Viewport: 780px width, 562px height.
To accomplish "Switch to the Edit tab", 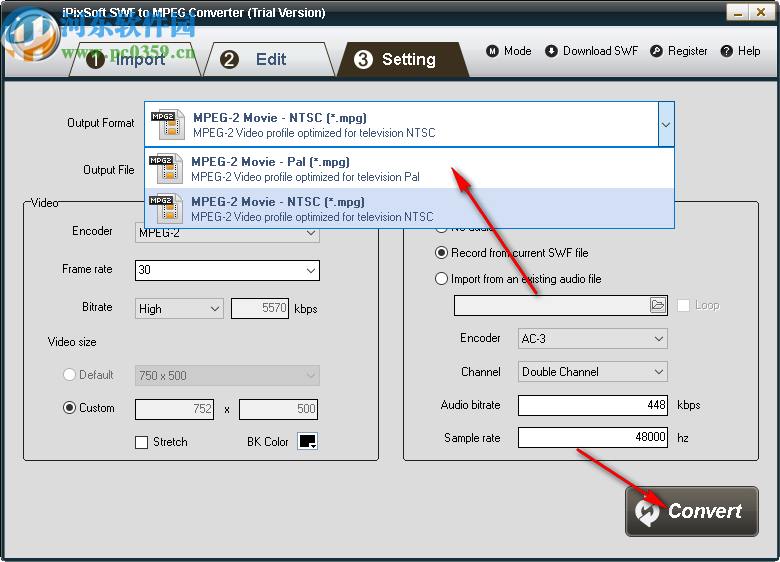I will pos(269,60).
